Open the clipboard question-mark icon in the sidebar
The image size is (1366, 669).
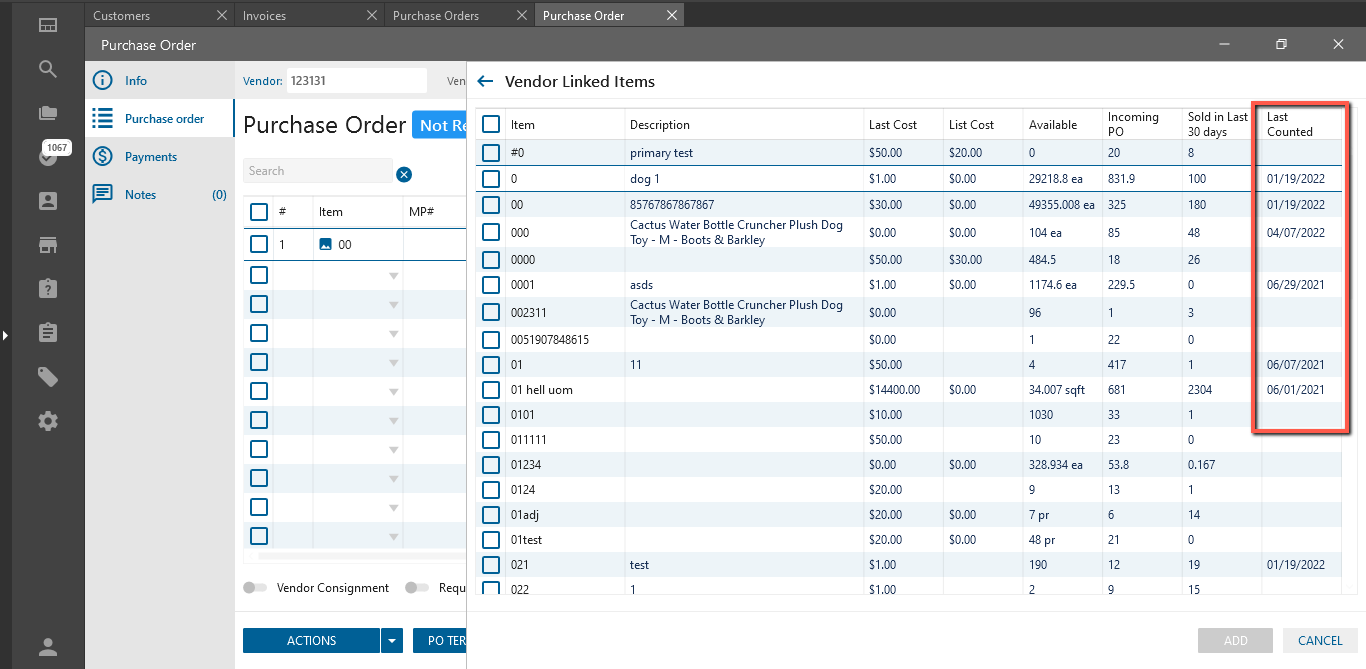pyautogui.click(x=48, y=288)
